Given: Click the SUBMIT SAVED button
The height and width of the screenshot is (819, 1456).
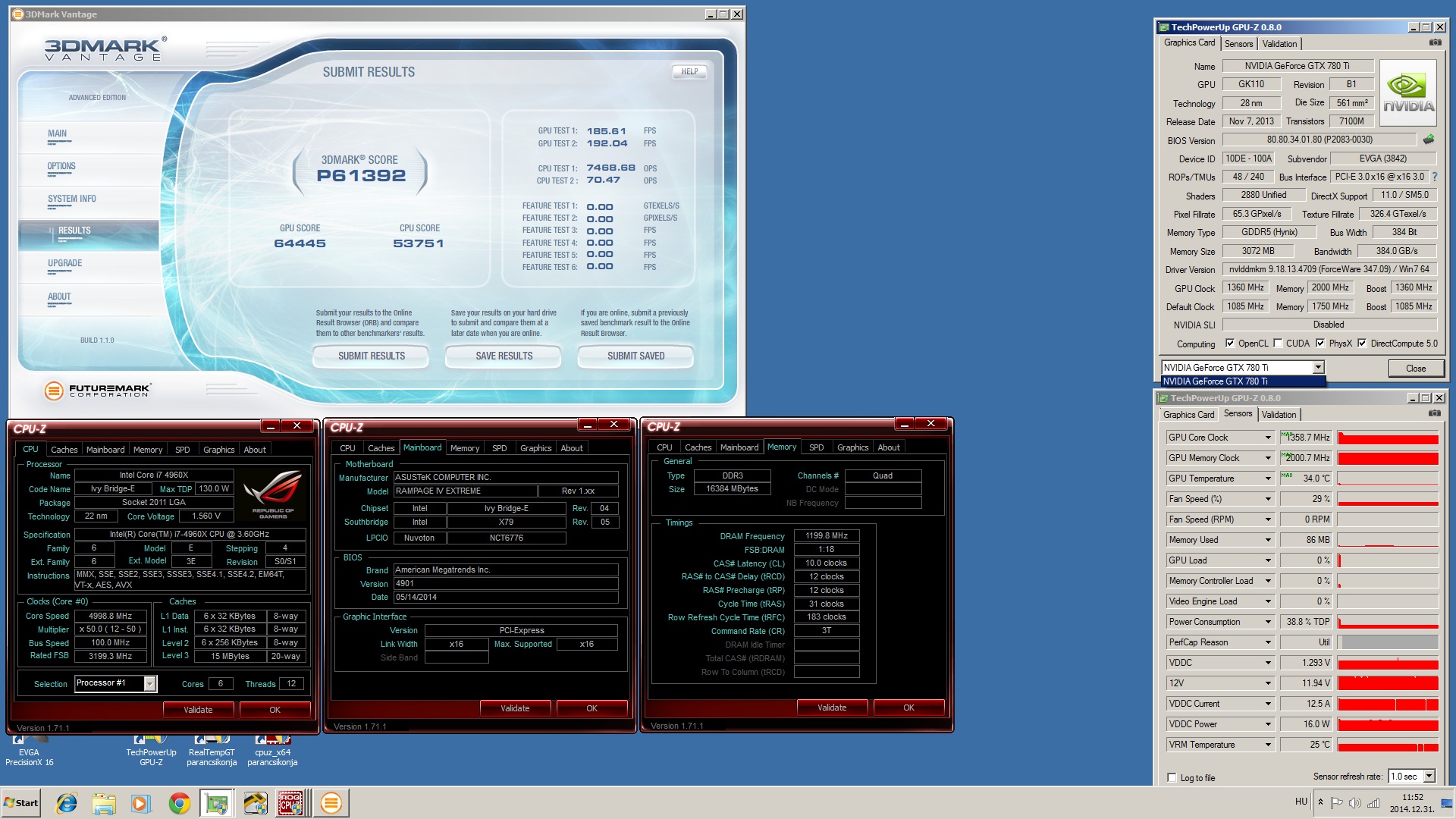Looking at the screenshot, I should coord(636,356).
